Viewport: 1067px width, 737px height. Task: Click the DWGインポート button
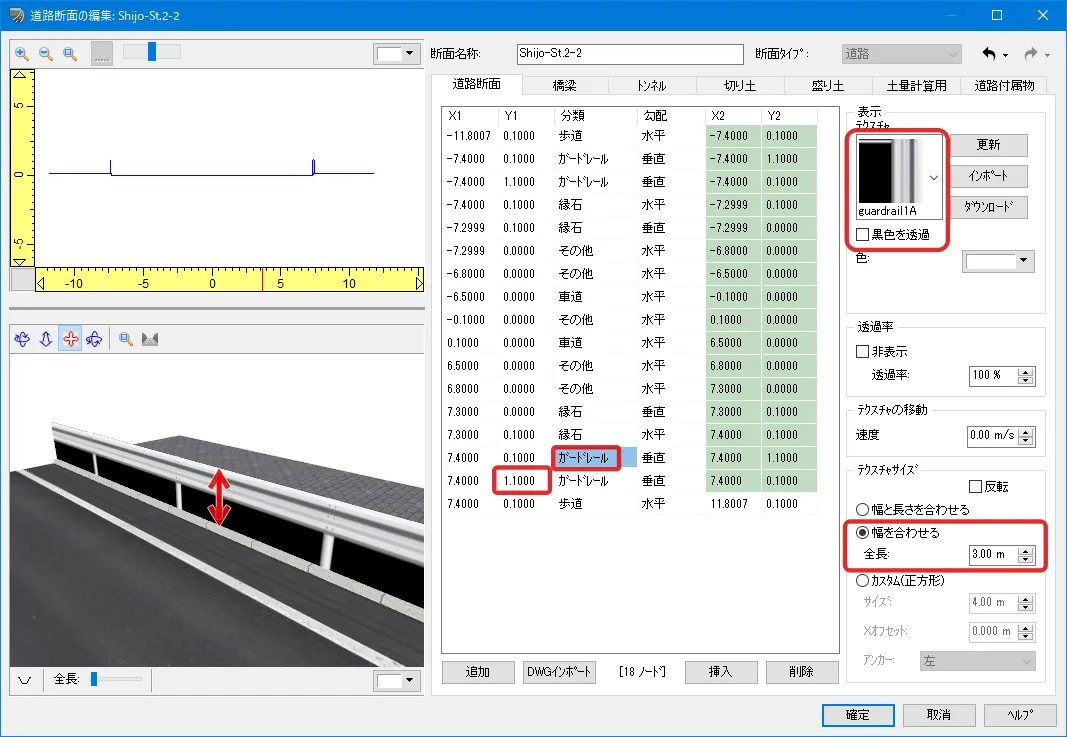[560, 672]
